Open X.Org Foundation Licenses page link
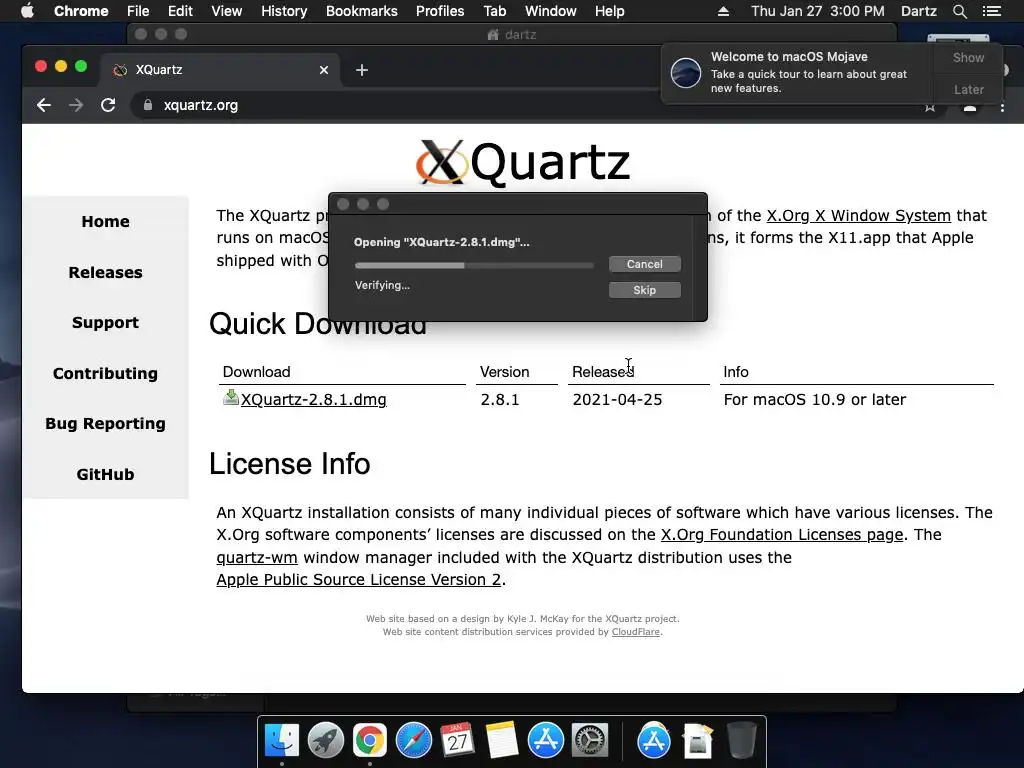This screenshot has width=1024, height=768. point(782,535)
